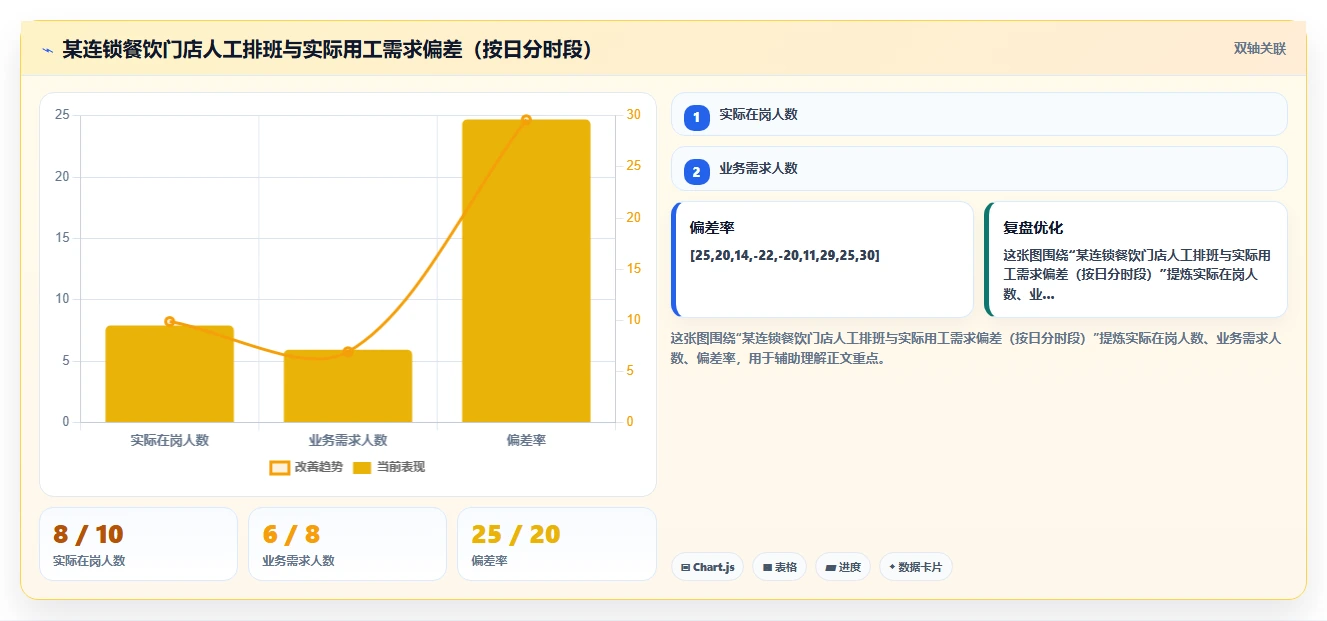Select the 进度 tag
Viewport: 1327px width, 621px height.
[843, 567]
